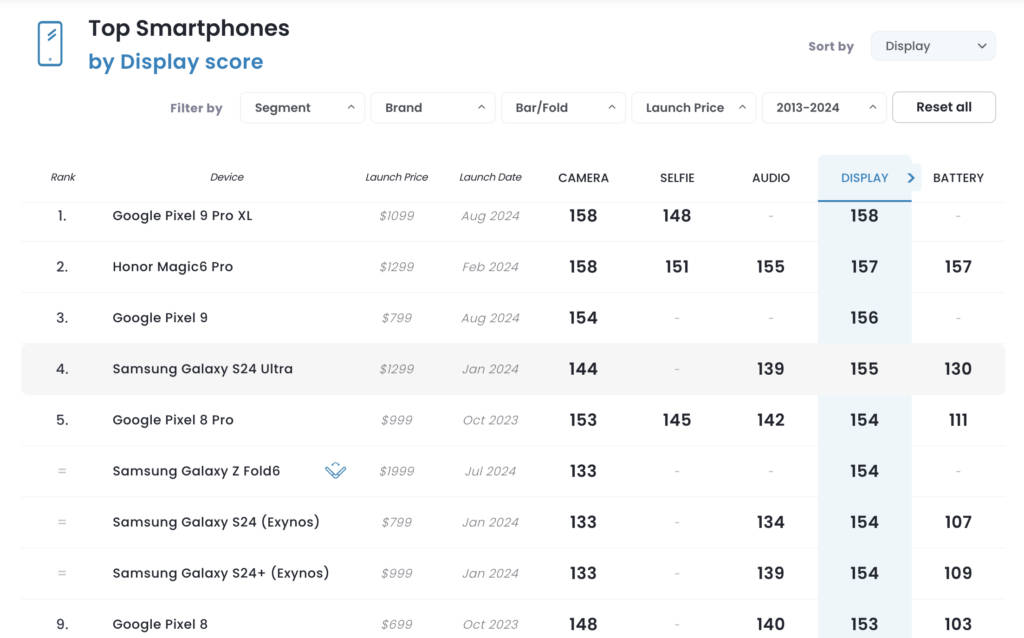Switch to the BATTERY score column
Image resolution: width=1024 pixels, height=638 pixels.
pos(958,178)
